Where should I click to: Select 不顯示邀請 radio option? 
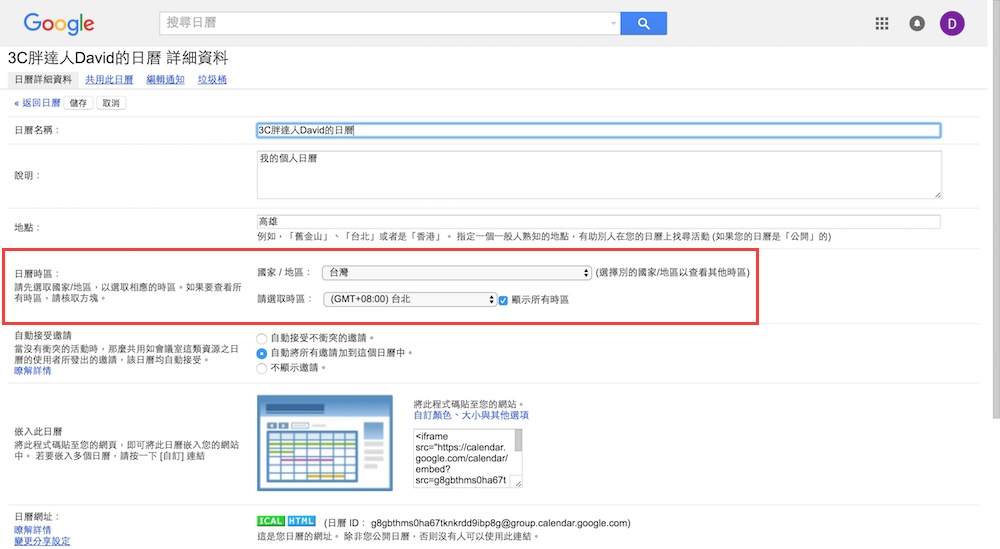262,367
